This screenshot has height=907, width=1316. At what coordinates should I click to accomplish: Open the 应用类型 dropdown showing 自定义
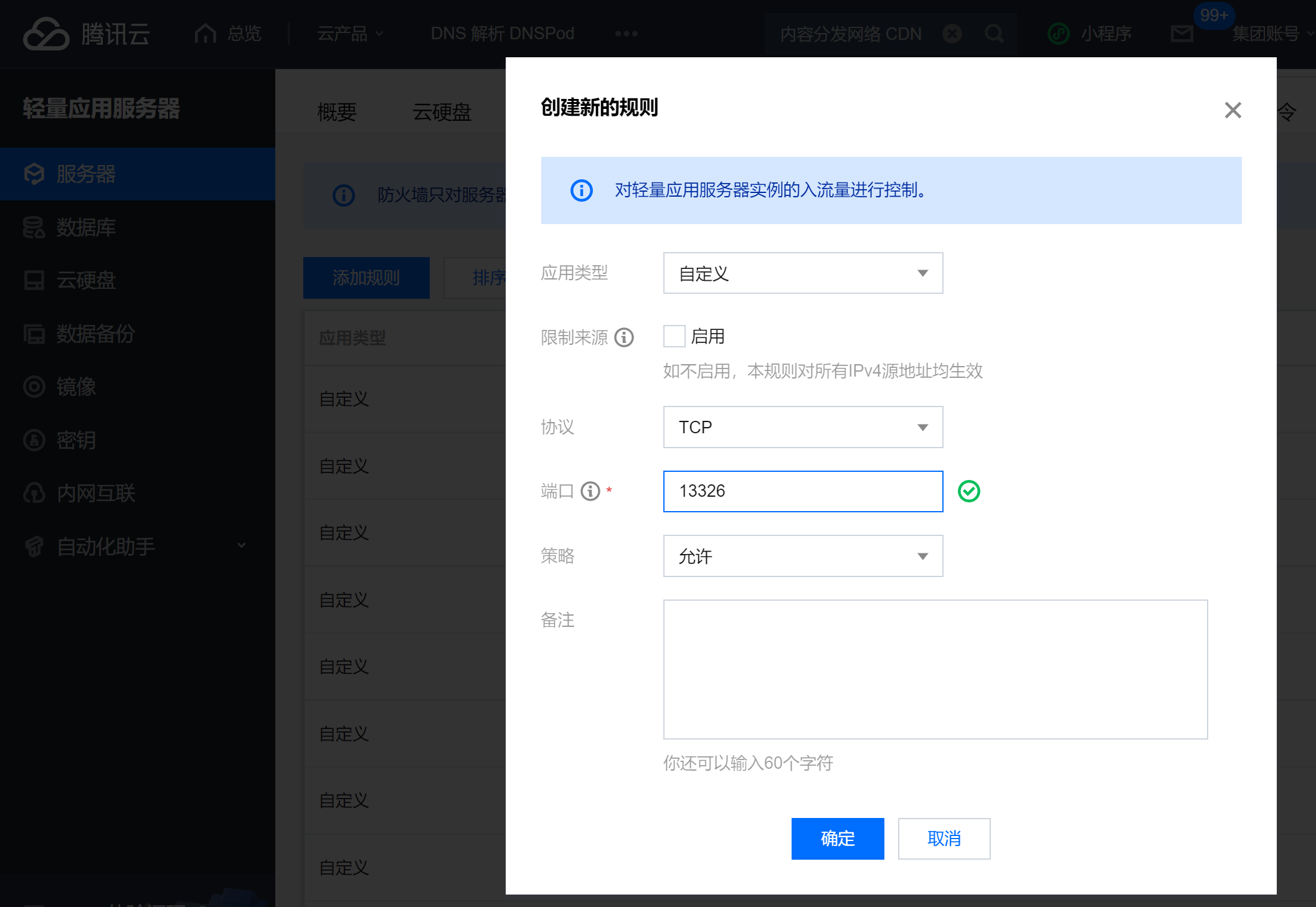(803, 273)
